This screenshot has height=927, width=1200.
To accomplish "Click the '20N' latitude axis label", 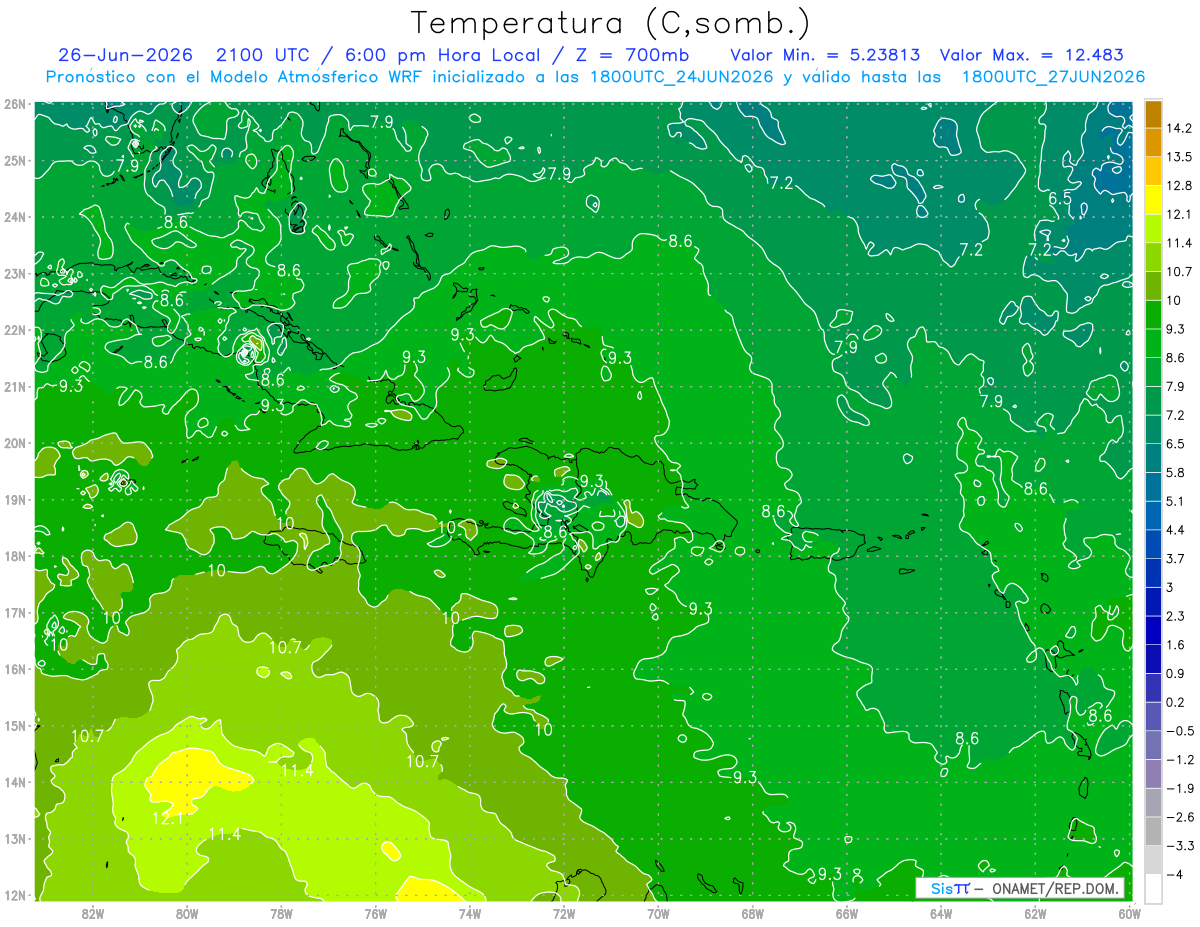I will coord(15,443).
